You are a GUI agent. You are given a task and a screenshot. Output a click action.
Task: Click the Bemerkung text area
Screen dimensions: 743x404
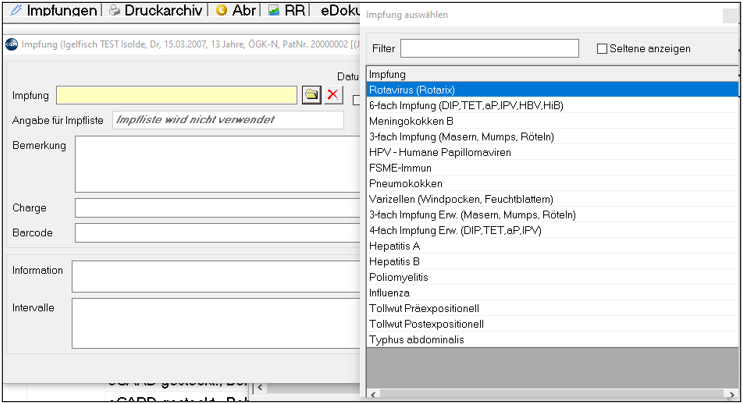217,164
